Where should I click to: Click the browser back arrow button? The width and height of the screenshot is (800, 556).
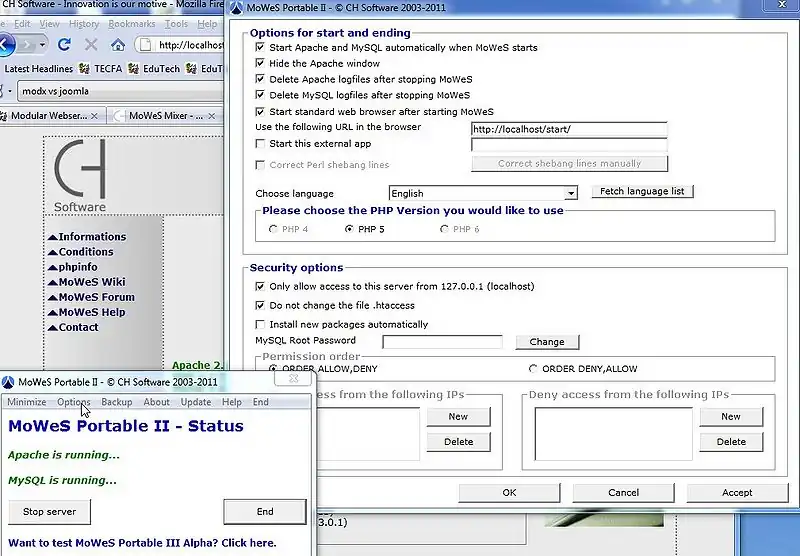pyautogui.click(x=6, y=45)
